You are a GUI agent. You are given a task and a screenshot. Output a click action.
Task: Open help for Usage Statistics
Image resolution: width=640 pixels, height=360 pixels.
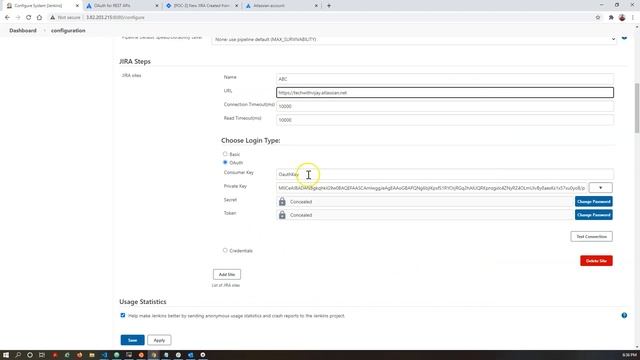click(x=624, y=316)
